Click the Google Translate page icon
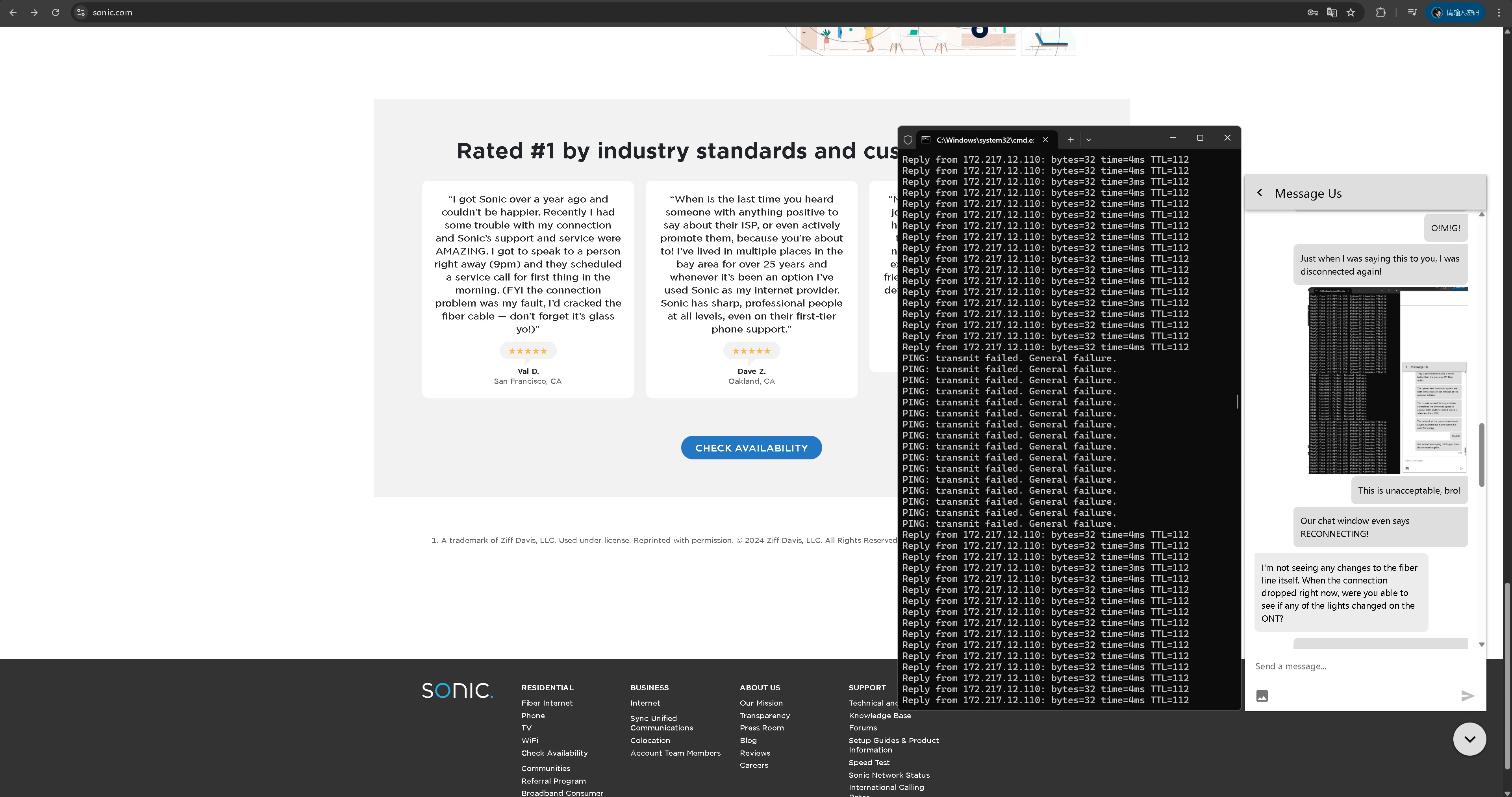This screenshot has width=1512, height=797. click(x=1331, y=12)
